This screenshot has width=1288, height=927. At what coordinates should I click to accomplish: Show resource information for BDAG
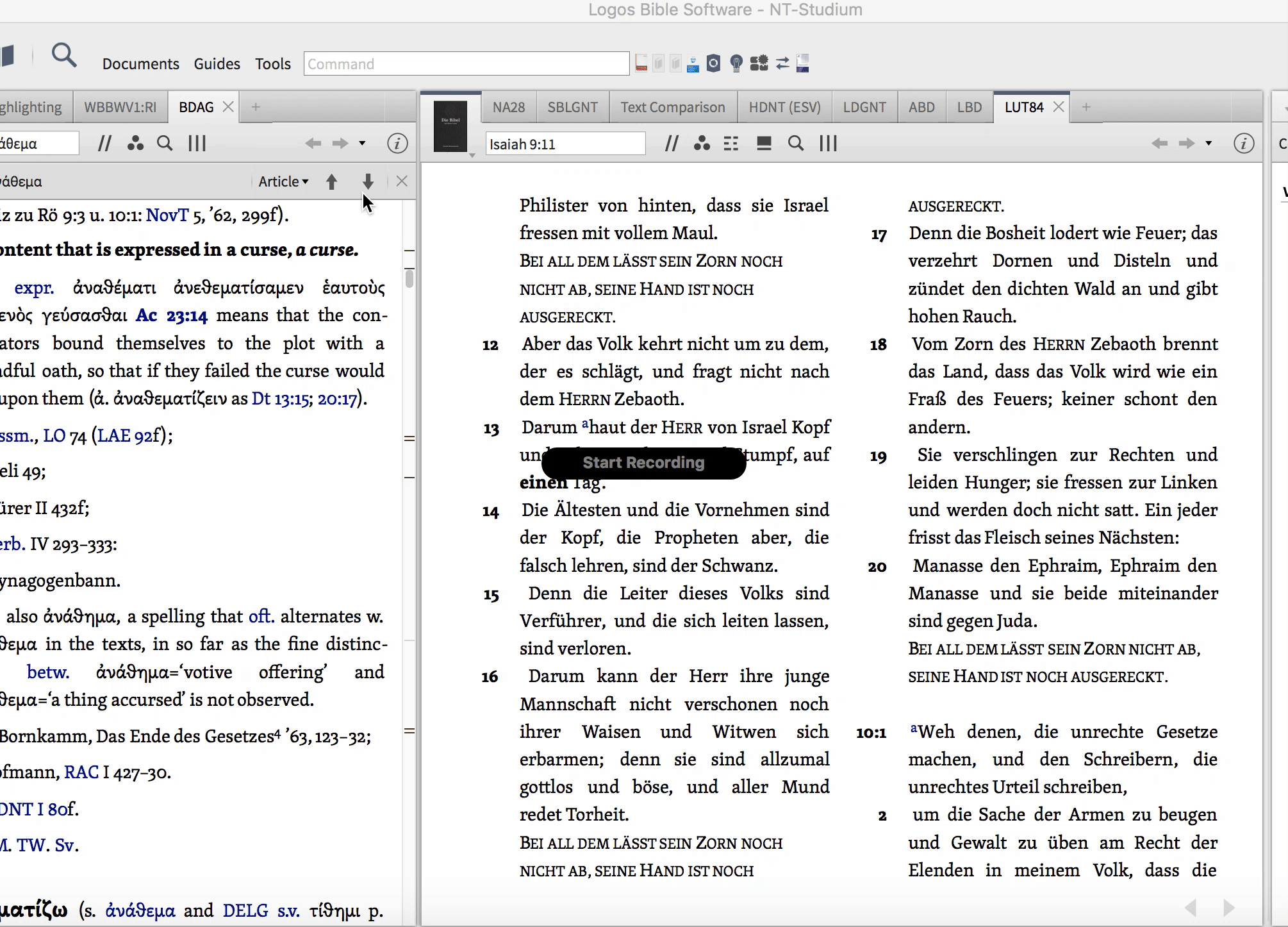397,144
